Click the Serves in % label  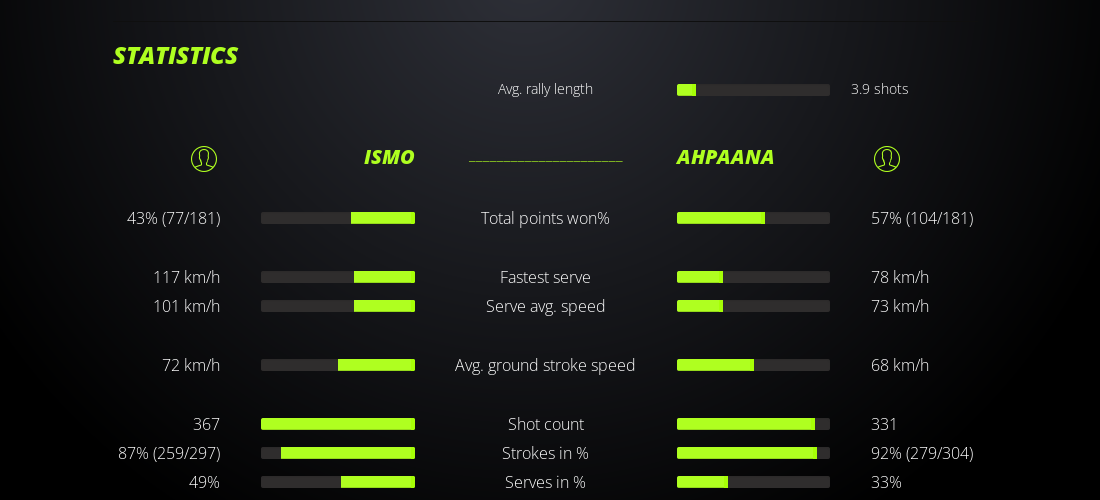click(545, 482)
